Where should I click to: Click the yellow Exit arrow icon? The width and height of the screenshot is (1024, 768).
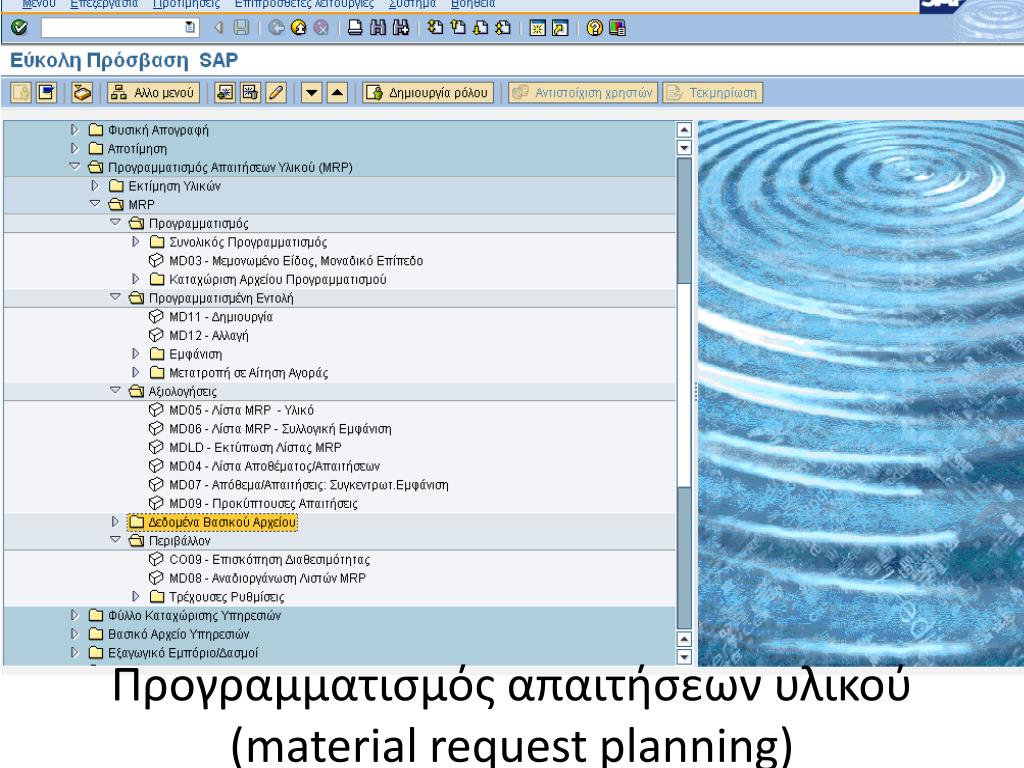298,27
